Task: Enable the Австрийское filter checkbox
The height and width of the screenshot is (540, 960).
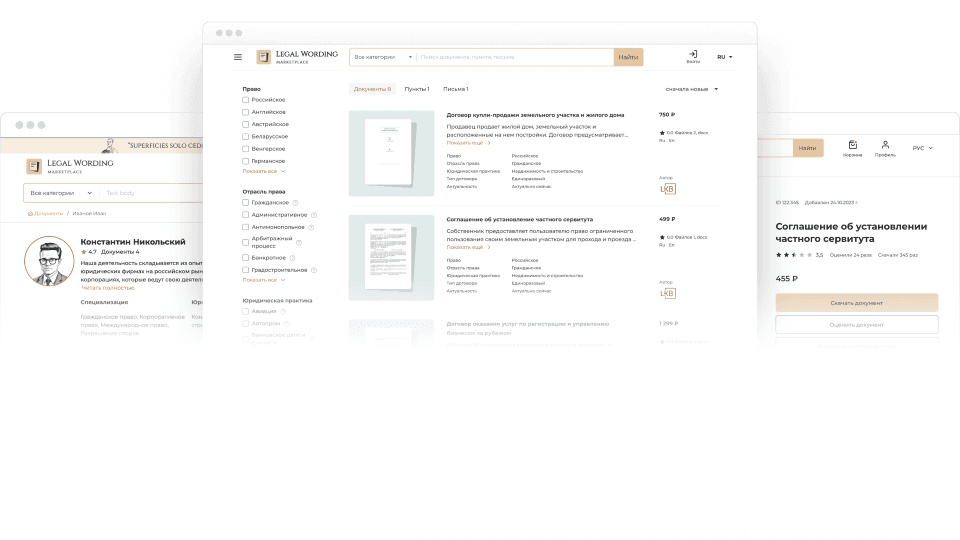Action: click(246, 124)
